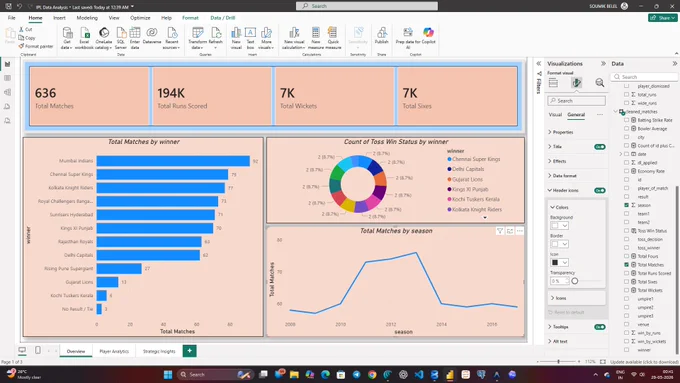Open the Copilot pane from the ribbon

428,36
